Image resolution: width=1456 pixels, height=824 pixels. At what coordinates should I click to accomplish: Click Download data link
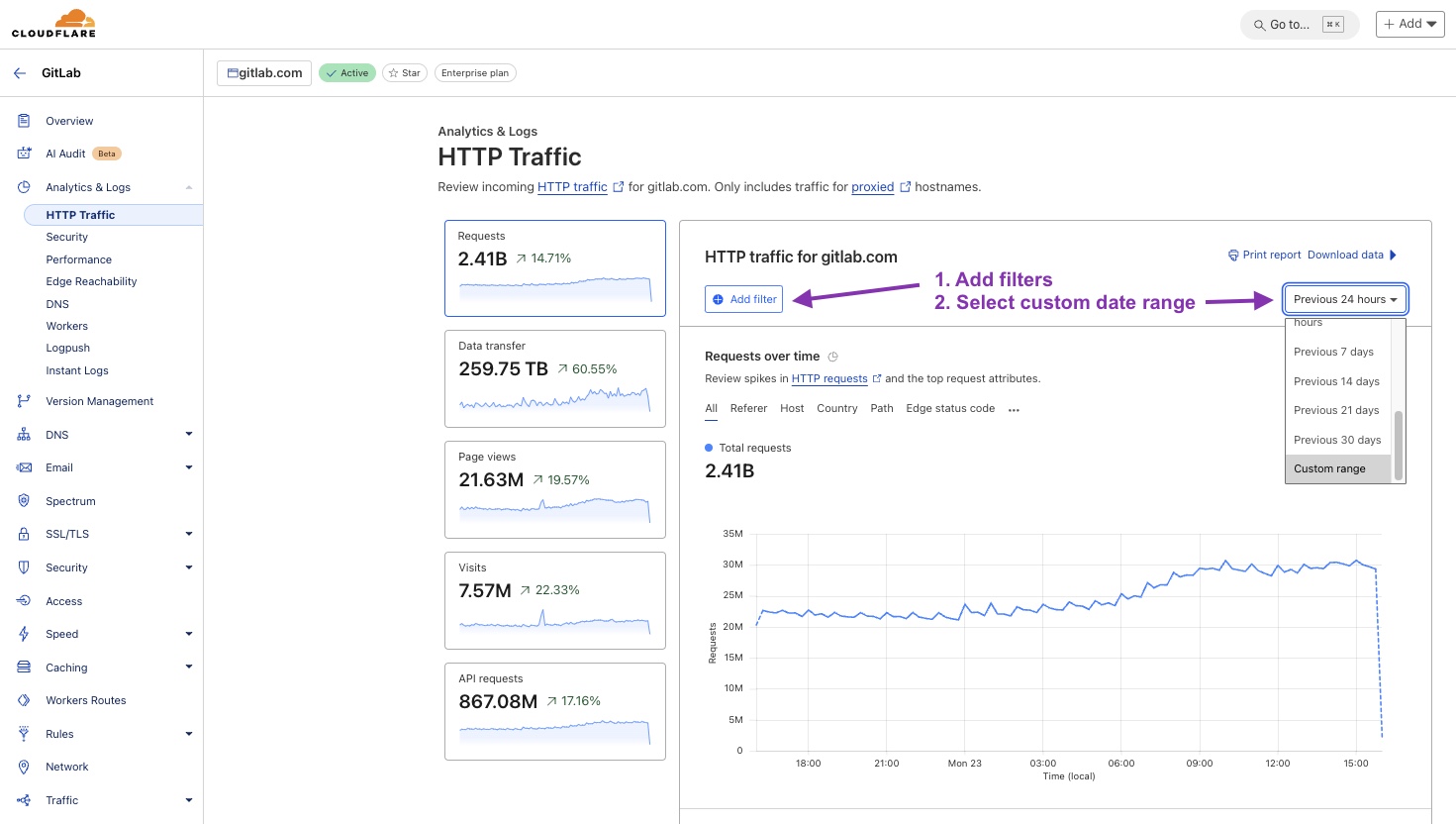(x=1345, y=255)
